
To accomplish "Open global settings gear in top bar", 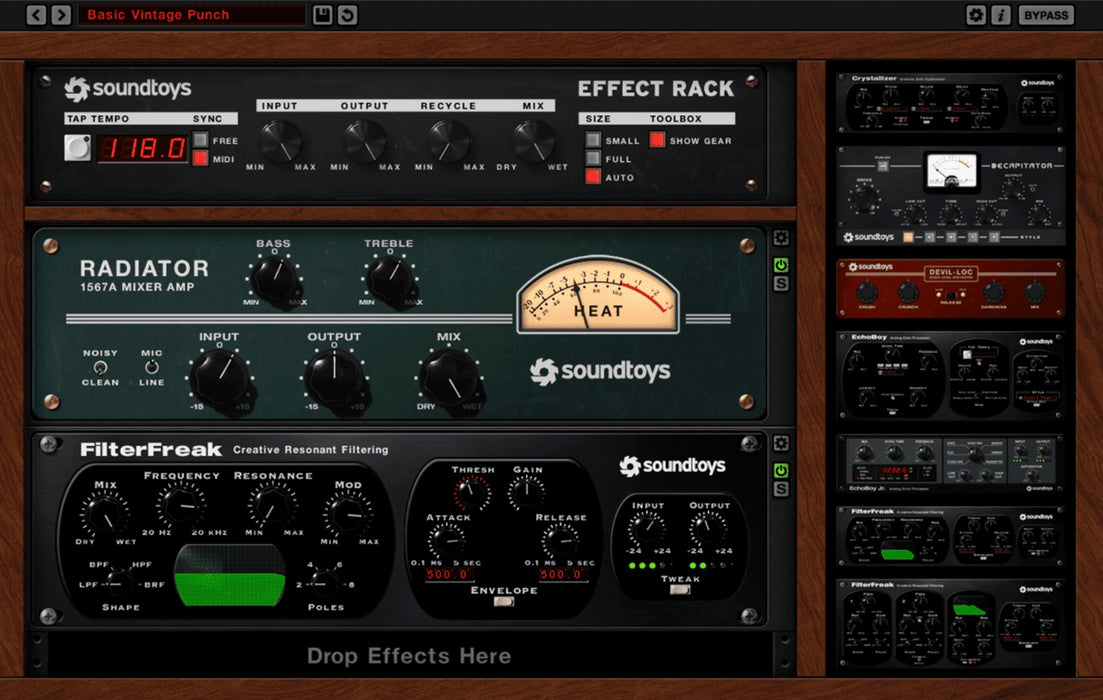I will 976,15.
